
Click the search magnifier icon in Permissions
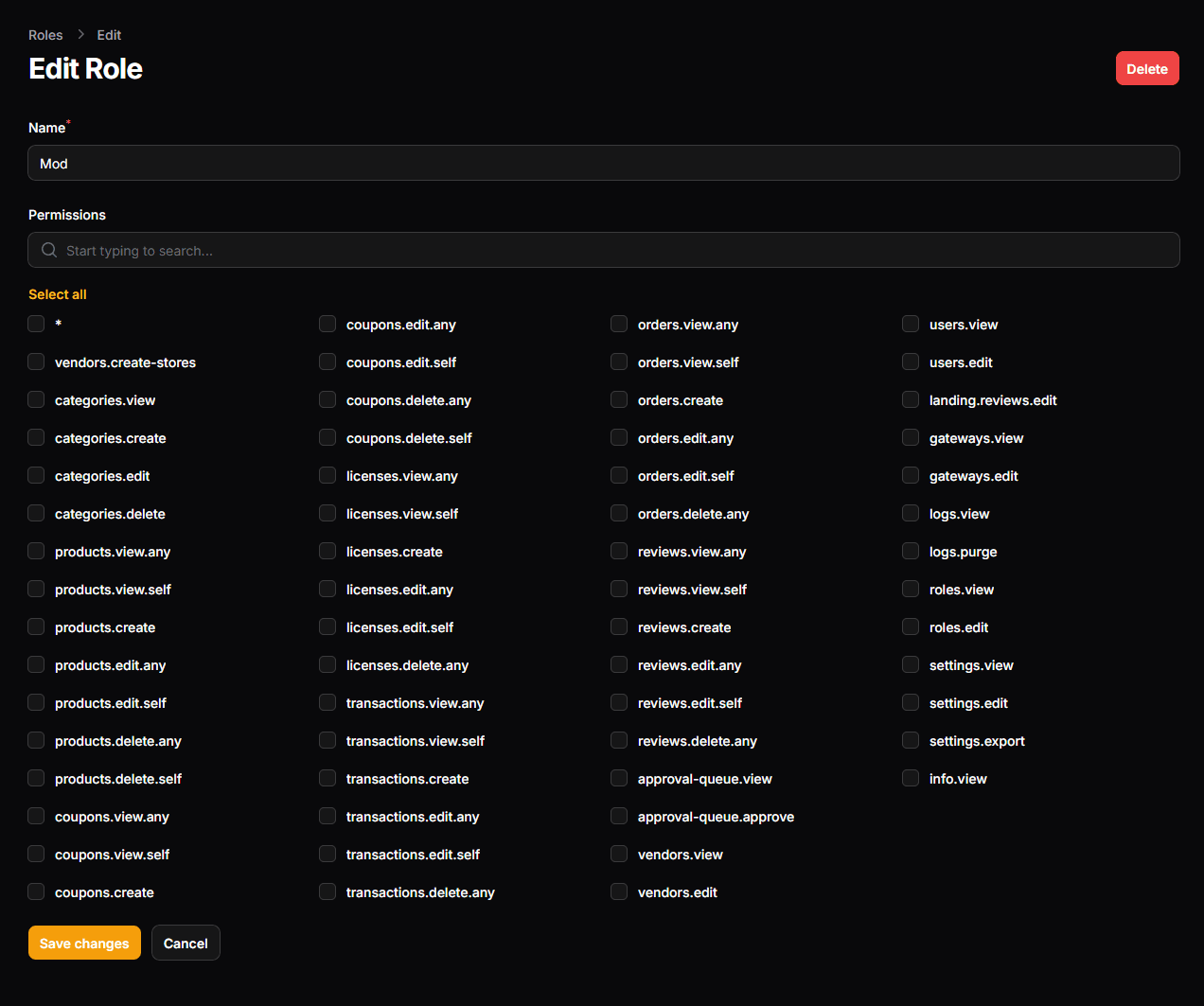(x=49, y=250)
